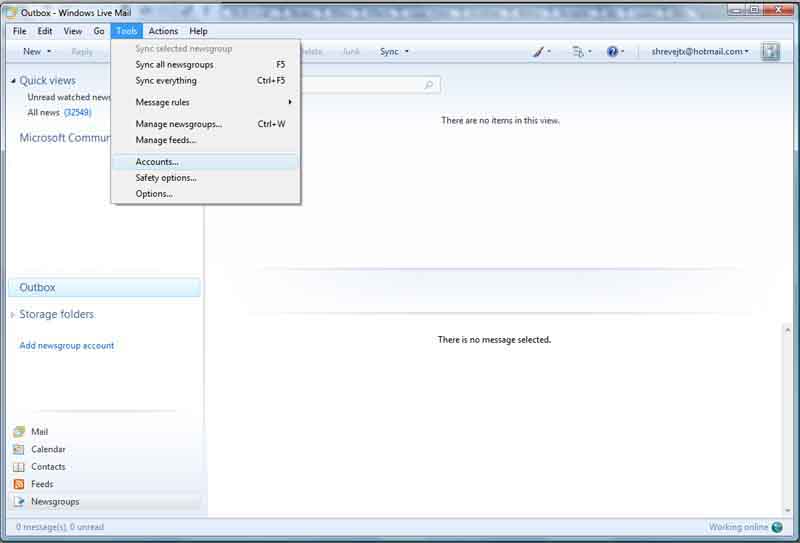Open the paintbrush icon dropdown arrow
This screenshot has height=543, width=800.
tap(549, 52)
